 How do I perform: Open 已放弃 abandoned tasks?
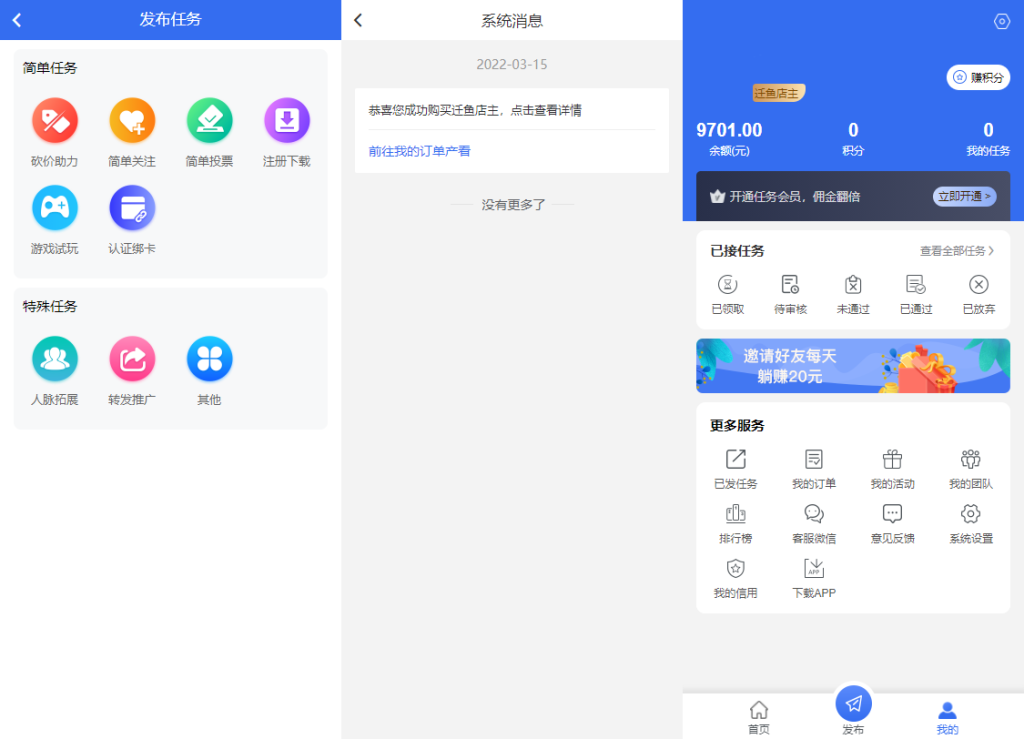coord(977,293)
